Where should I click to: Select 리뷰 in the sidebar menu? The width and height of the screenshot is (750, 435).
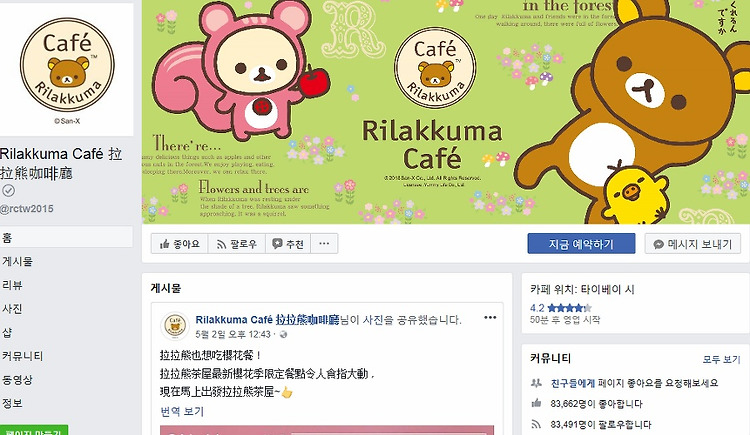[x=12, y=285]
